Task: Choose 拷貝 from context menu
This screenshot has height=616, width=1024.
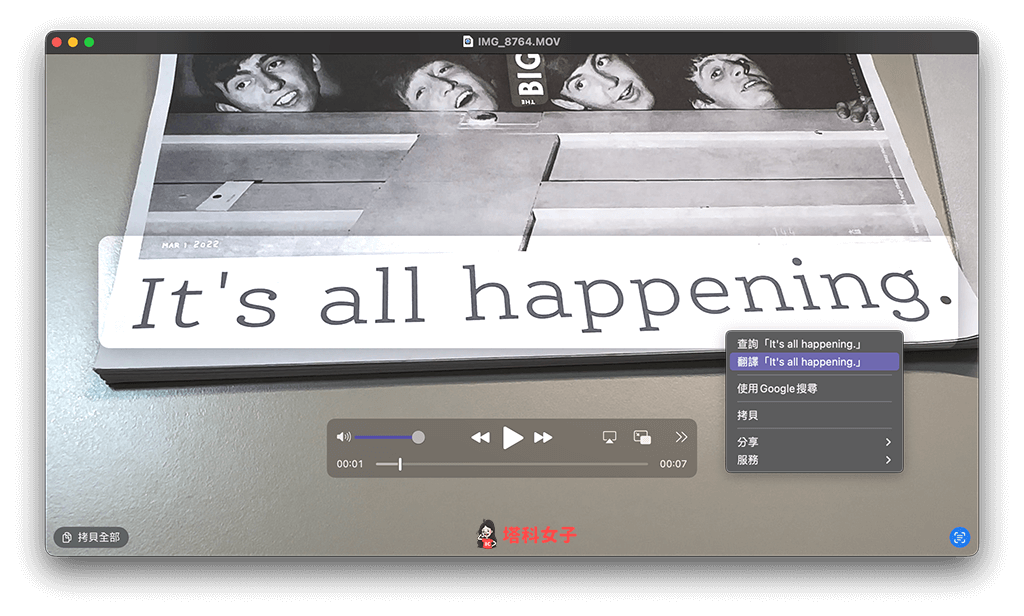Action: pos(814,415)
